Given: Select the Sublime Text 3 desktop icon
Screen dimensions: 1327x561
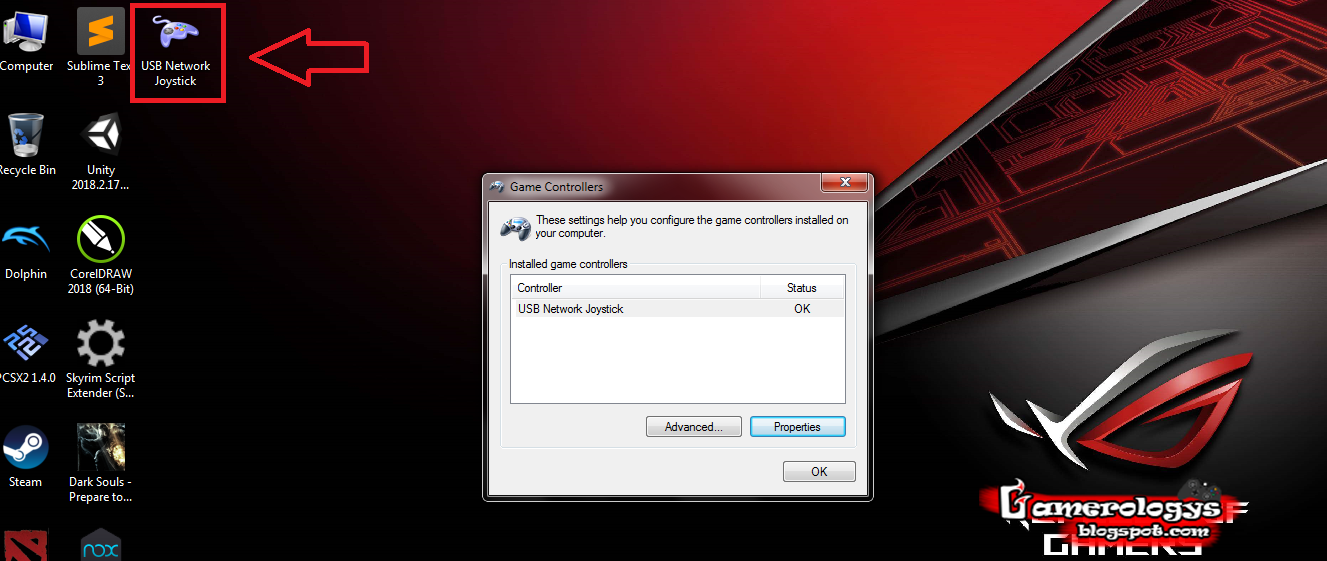Looking at the screenshot, I should (x=100, y=48).
